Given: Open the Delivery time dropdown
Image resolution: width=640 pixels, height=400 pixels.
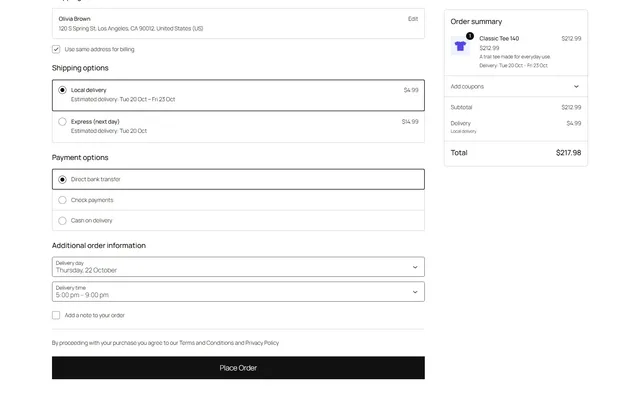Looking at the screenshot, I should [x=238, y=292].
